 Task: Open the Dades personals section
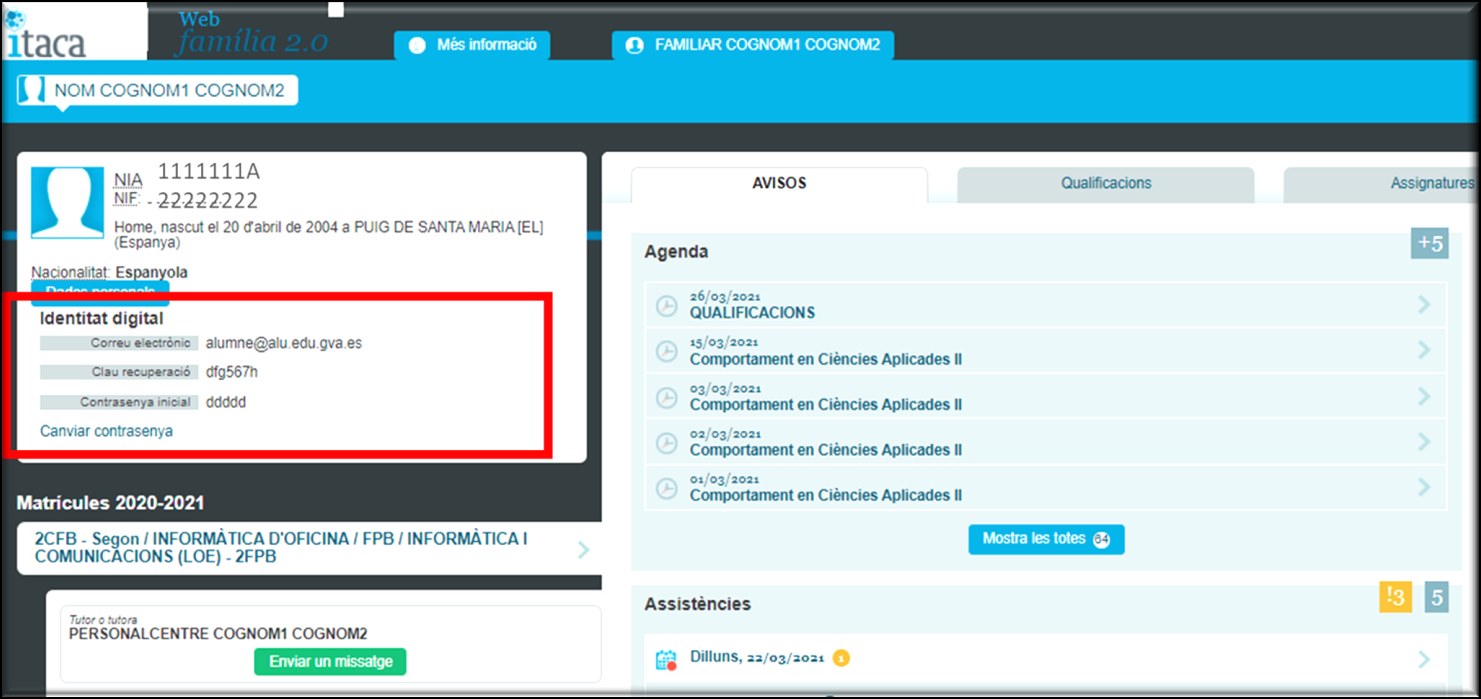point(100,292)
